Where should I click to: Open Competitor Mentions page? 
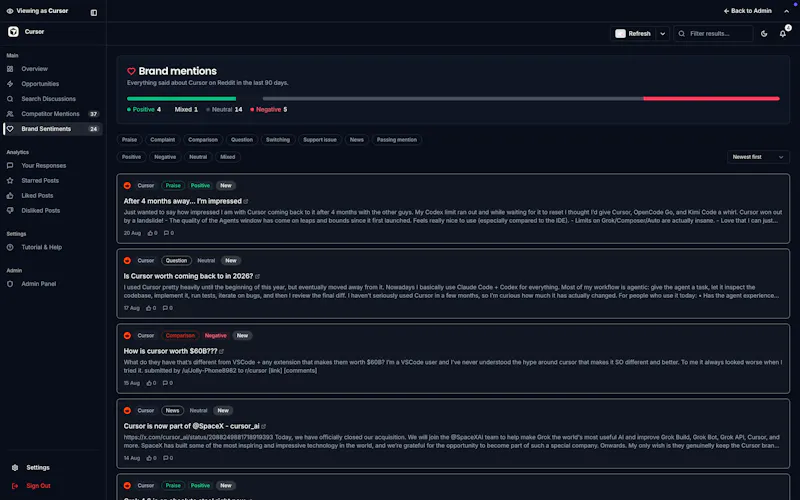[x=53, y=114]
